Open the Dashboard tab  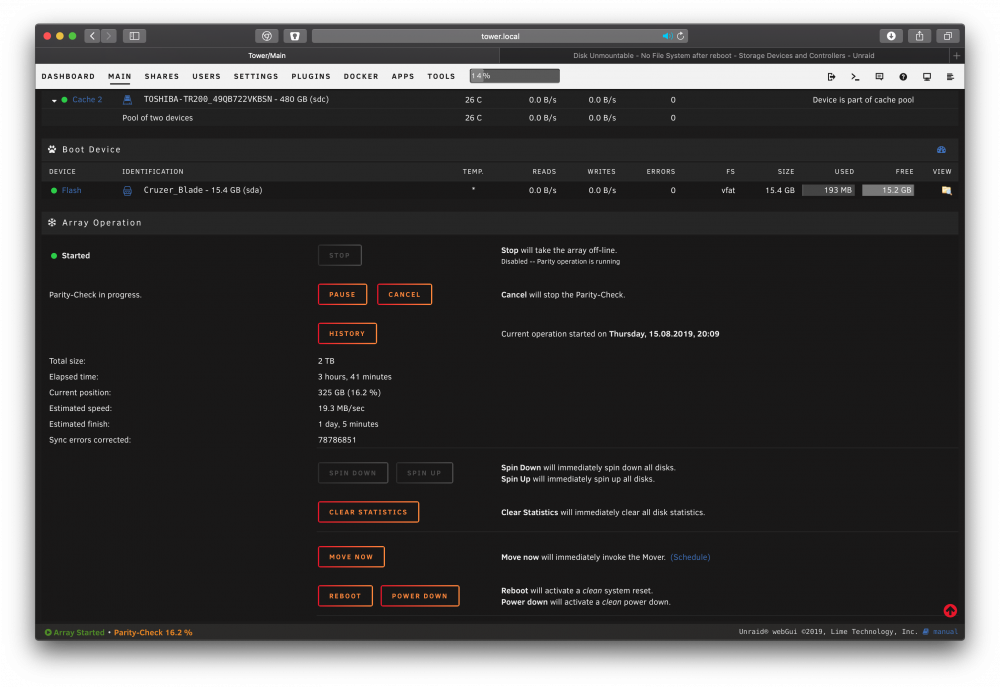(x=68, y=77)
